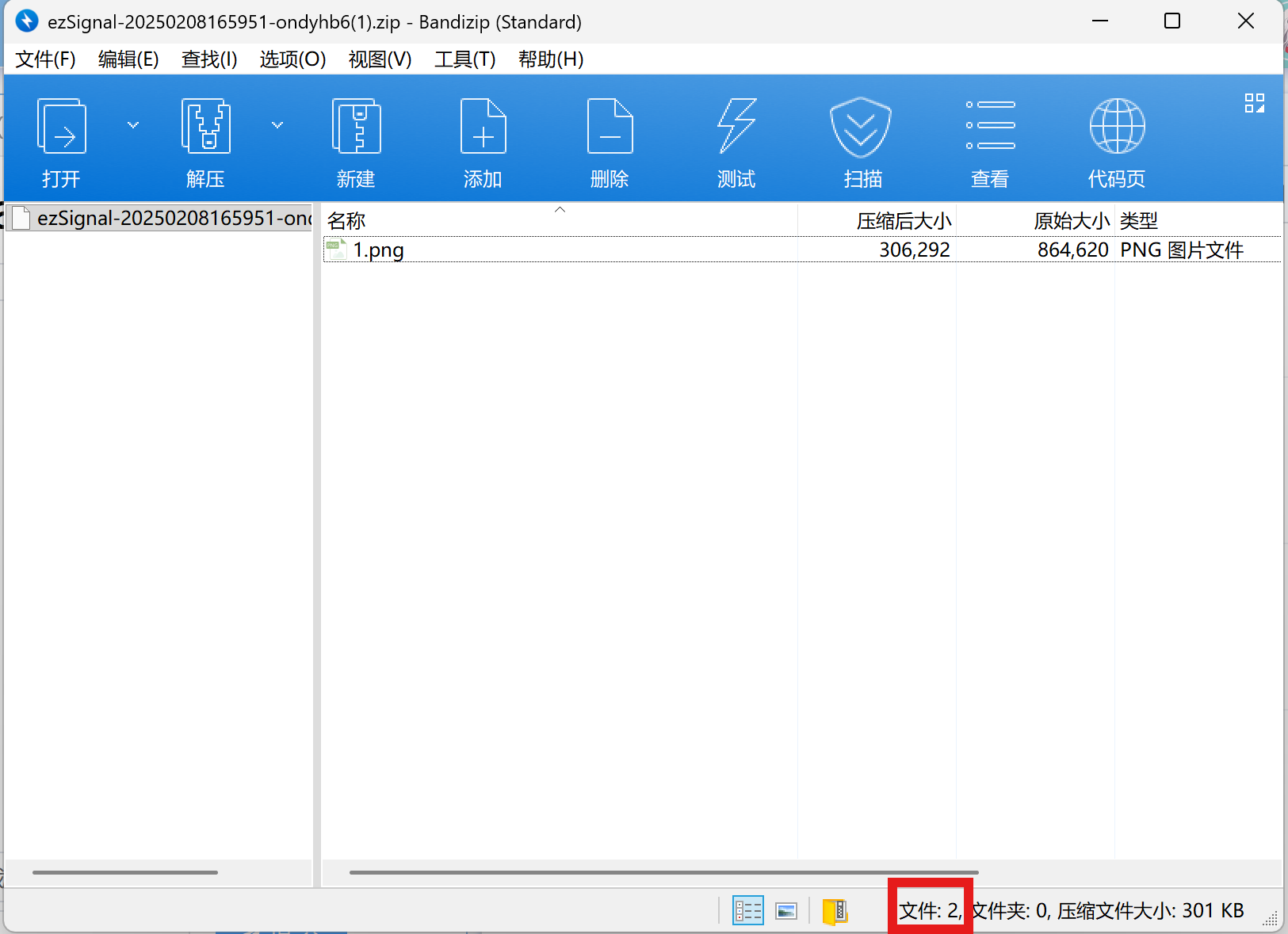Close the Bandizip window
1288x934 pixels.
(1246, 21)
